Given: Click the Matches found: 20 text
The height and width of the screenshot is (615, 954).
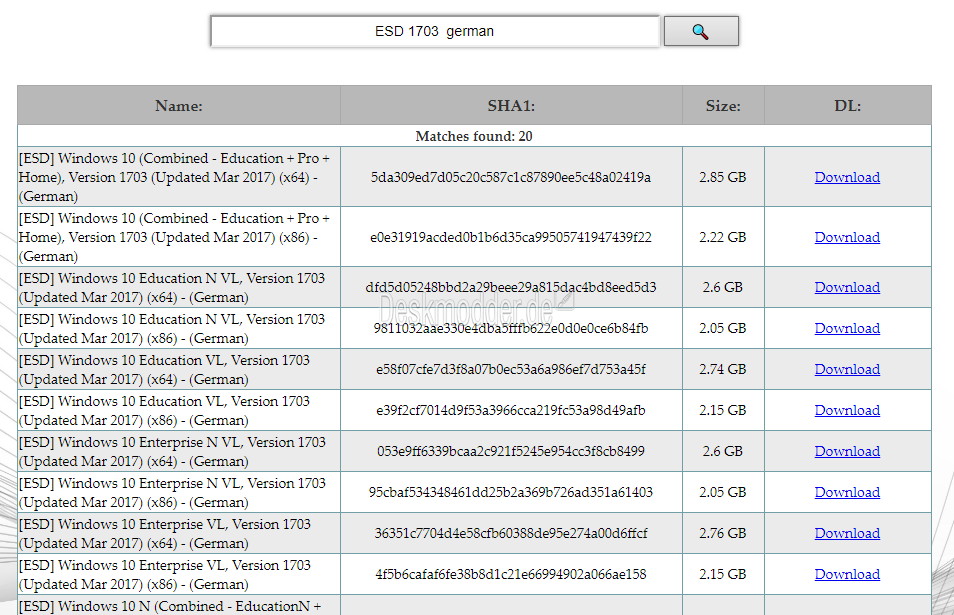Looking at the screenshot, I should [474, 136].
